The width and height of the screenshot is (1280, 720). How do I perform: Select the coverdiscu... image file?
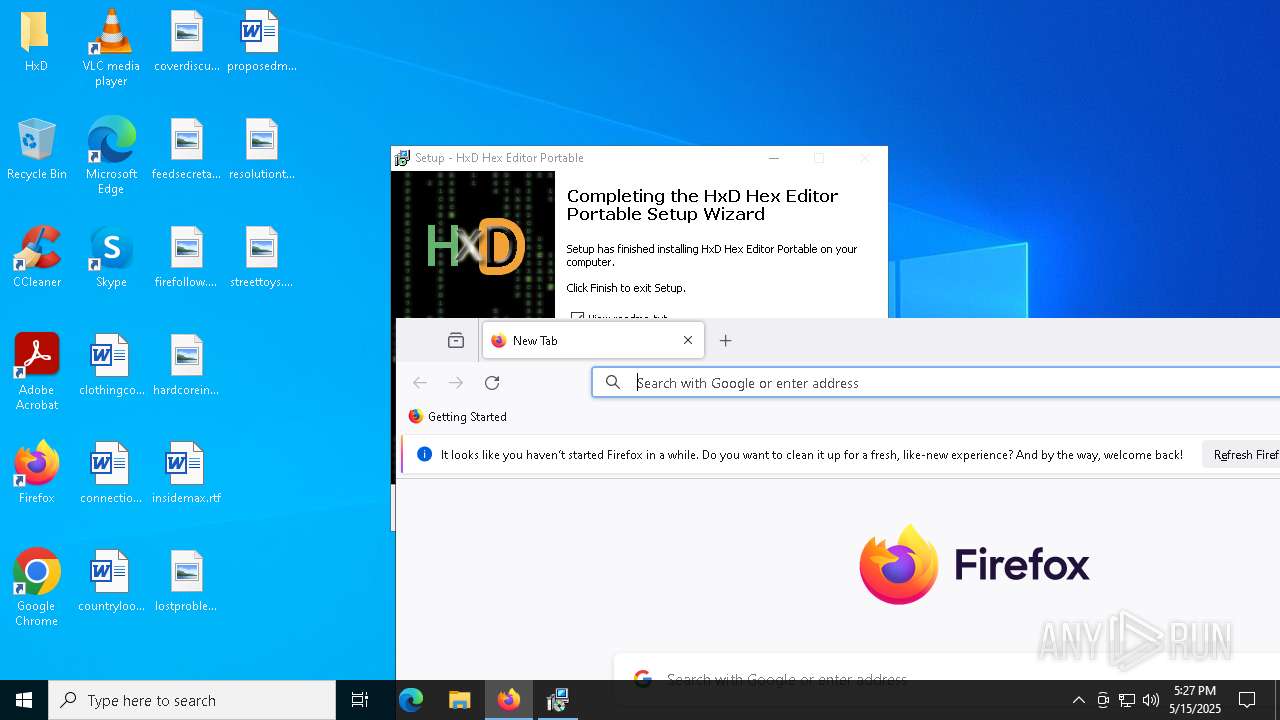[186, 41]
